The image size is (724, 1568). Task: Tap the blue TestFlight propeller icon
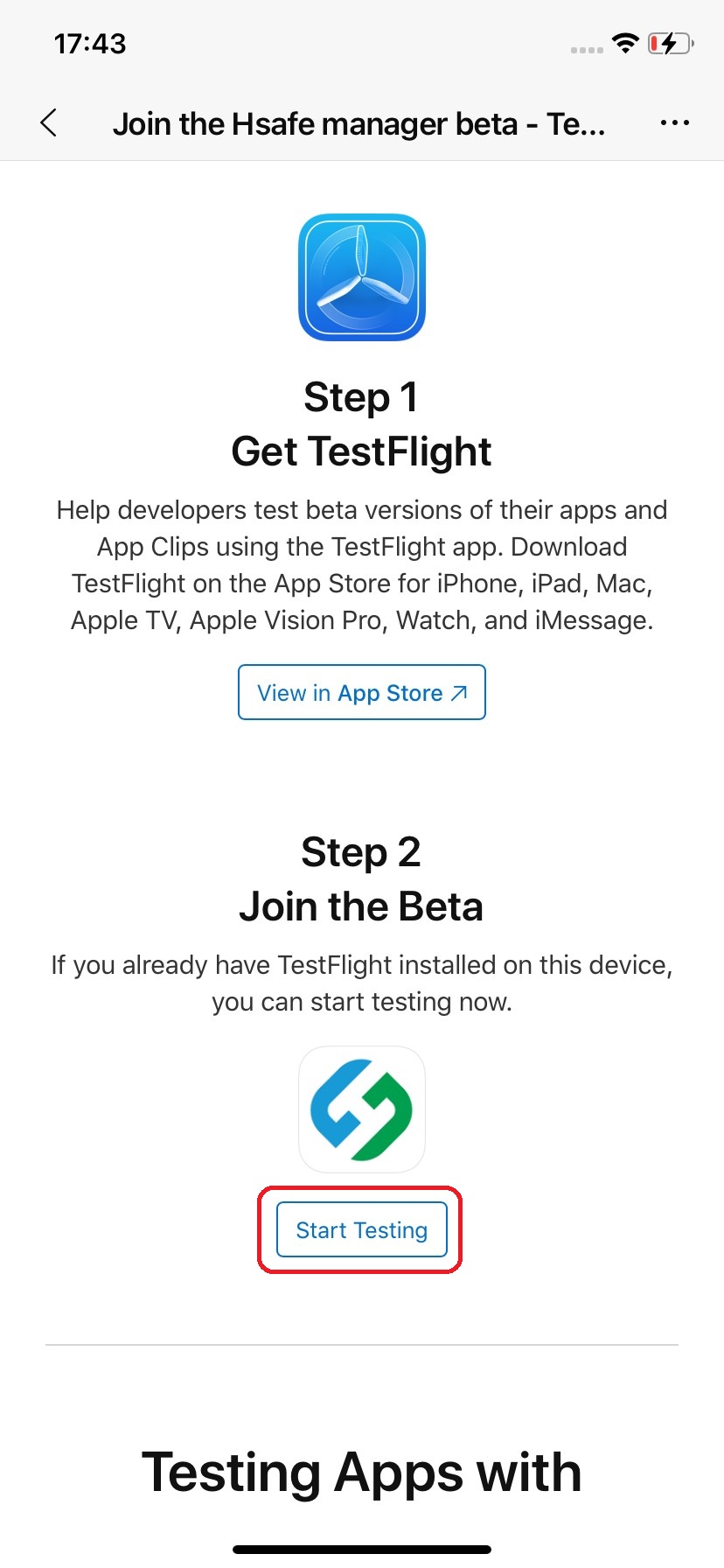tap(362, 277)
